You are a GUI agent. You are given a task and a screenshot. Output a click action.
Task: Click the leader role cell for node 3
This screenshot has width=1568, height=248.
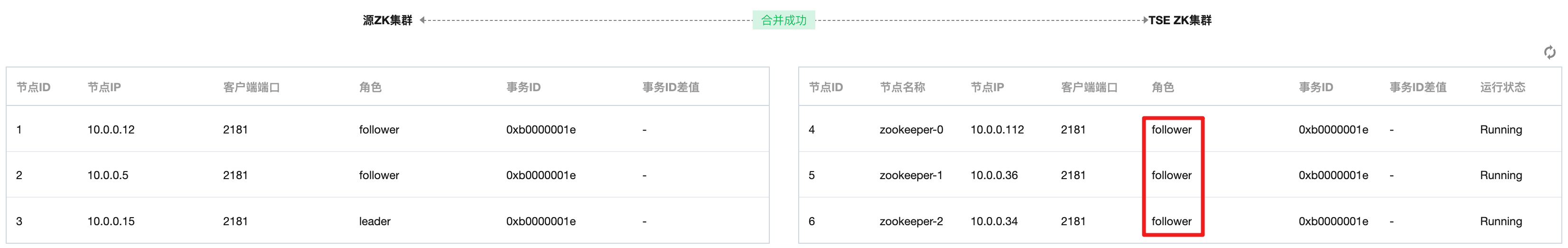click(375, 221)
